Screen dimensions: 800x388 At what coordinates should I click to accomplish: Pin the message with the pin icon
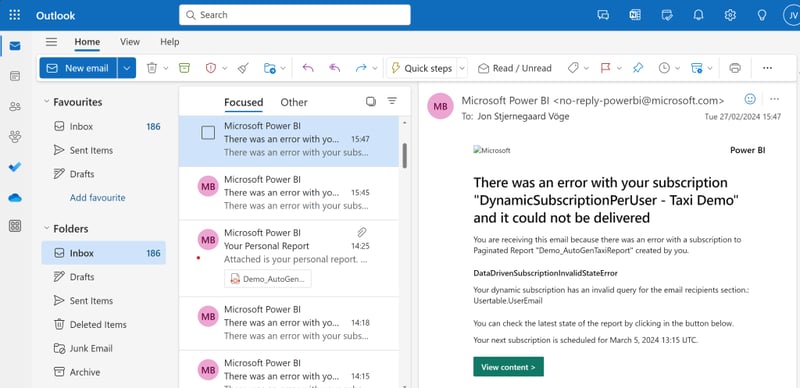[638, 68]
